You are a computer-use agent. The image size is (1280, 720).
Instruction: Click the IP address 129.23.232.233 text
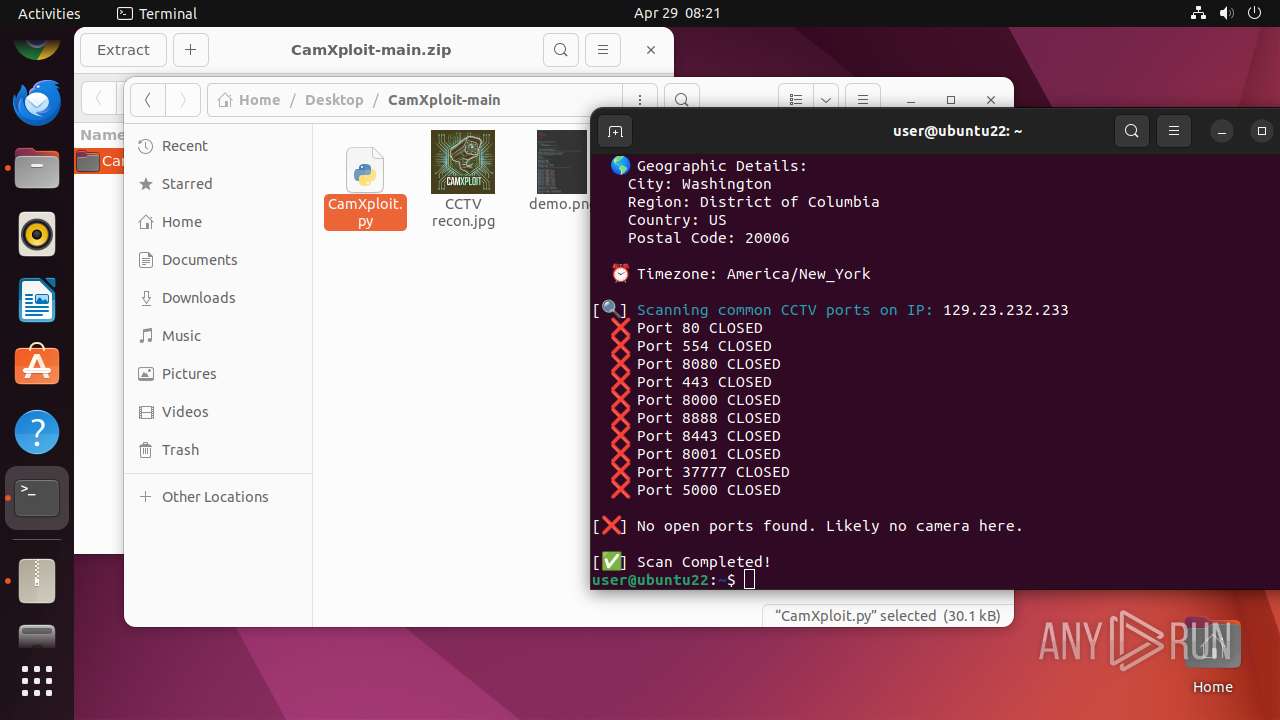(1005, 310)
